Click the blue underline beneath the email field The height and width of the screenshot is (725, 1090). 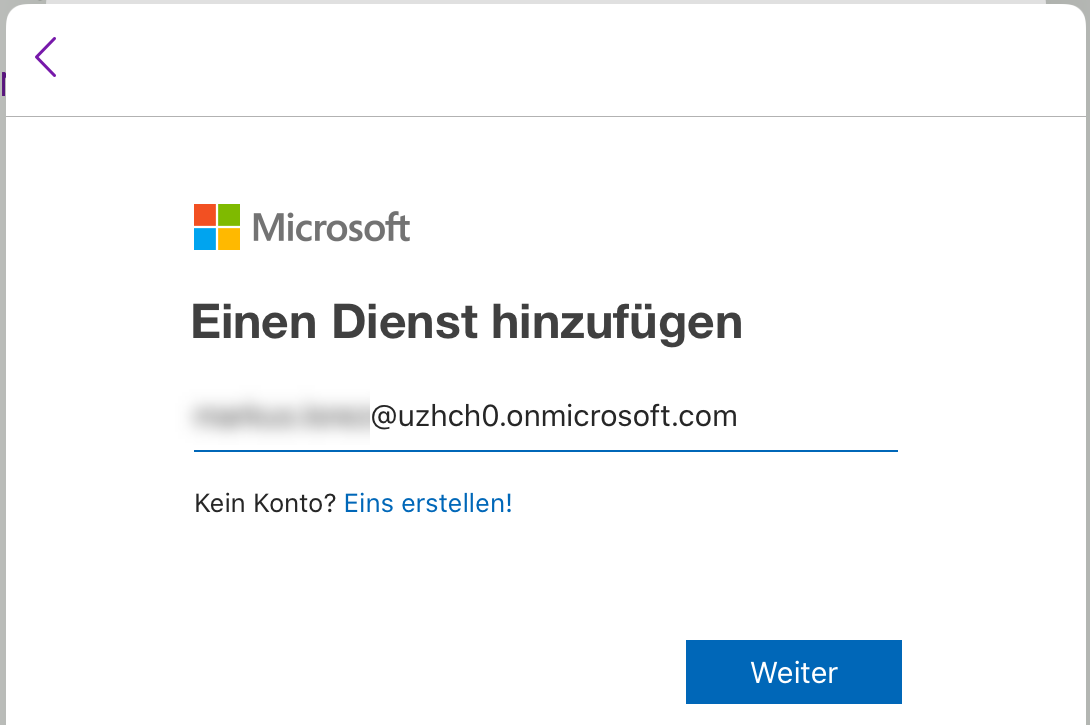point(545,450)
